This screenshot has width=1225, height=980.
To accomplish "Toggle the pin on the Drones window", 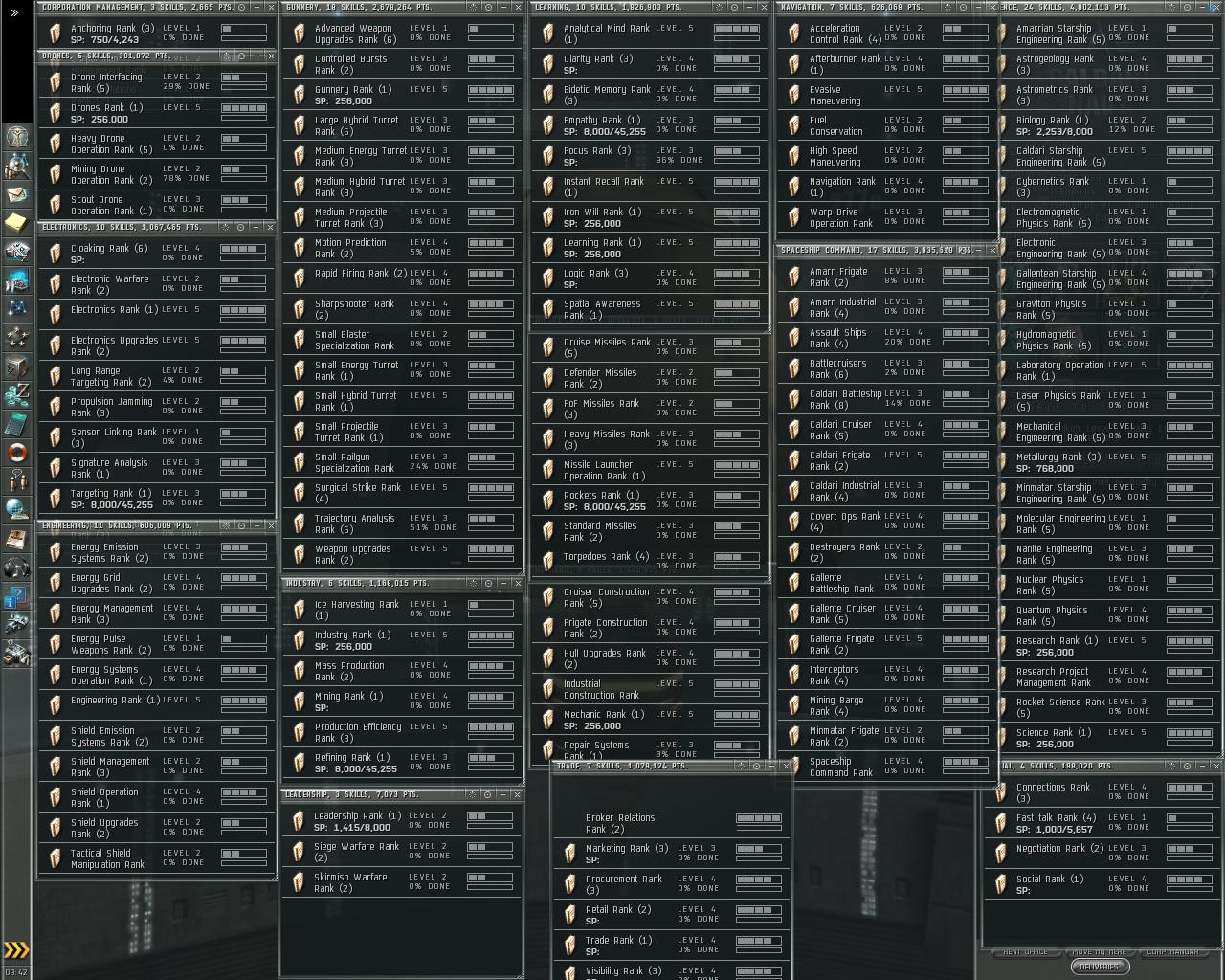I will pyautogui.click(x=227, y=56).
